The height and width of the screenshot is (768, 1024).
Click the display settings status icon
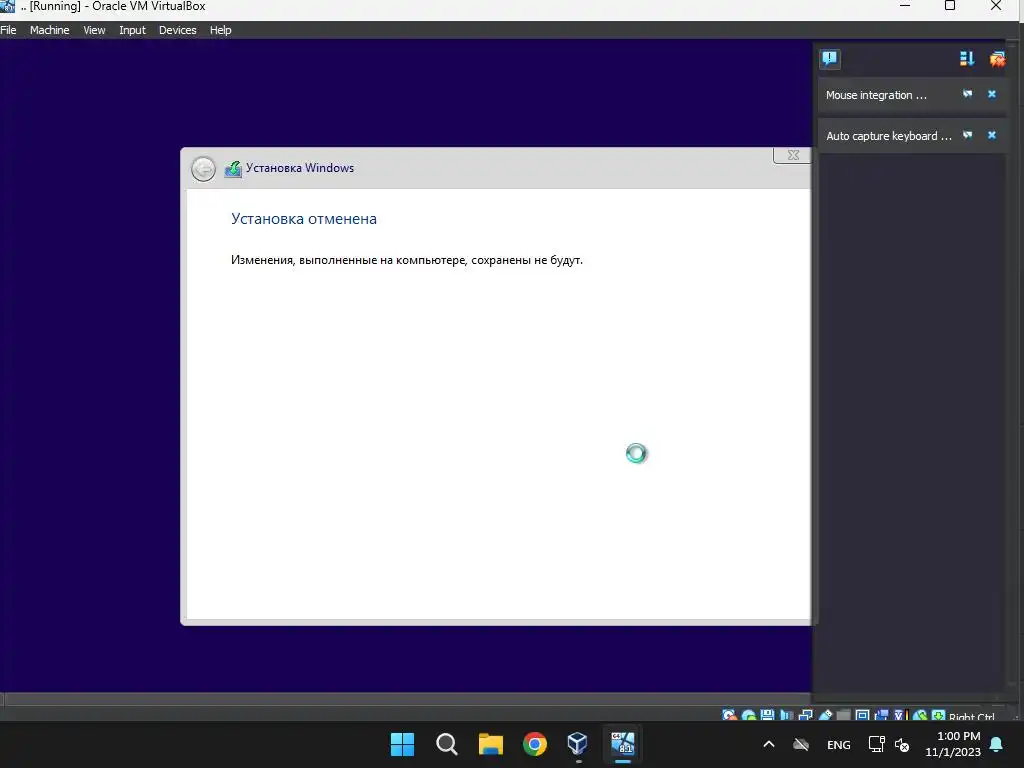click(862, 714)
